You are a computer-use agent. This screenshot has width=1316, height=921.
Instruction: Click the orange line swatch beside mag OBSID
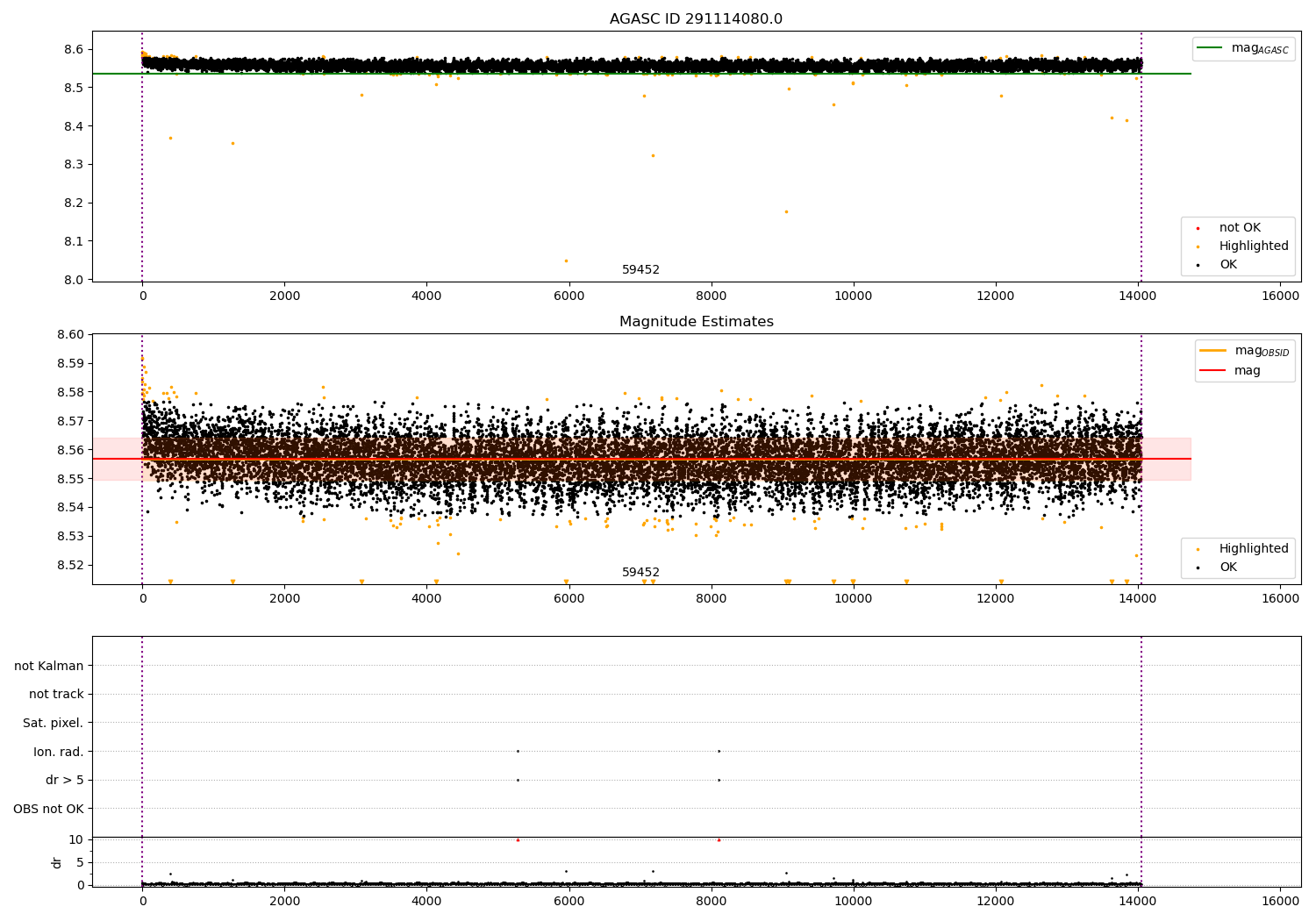point(1213,351)
